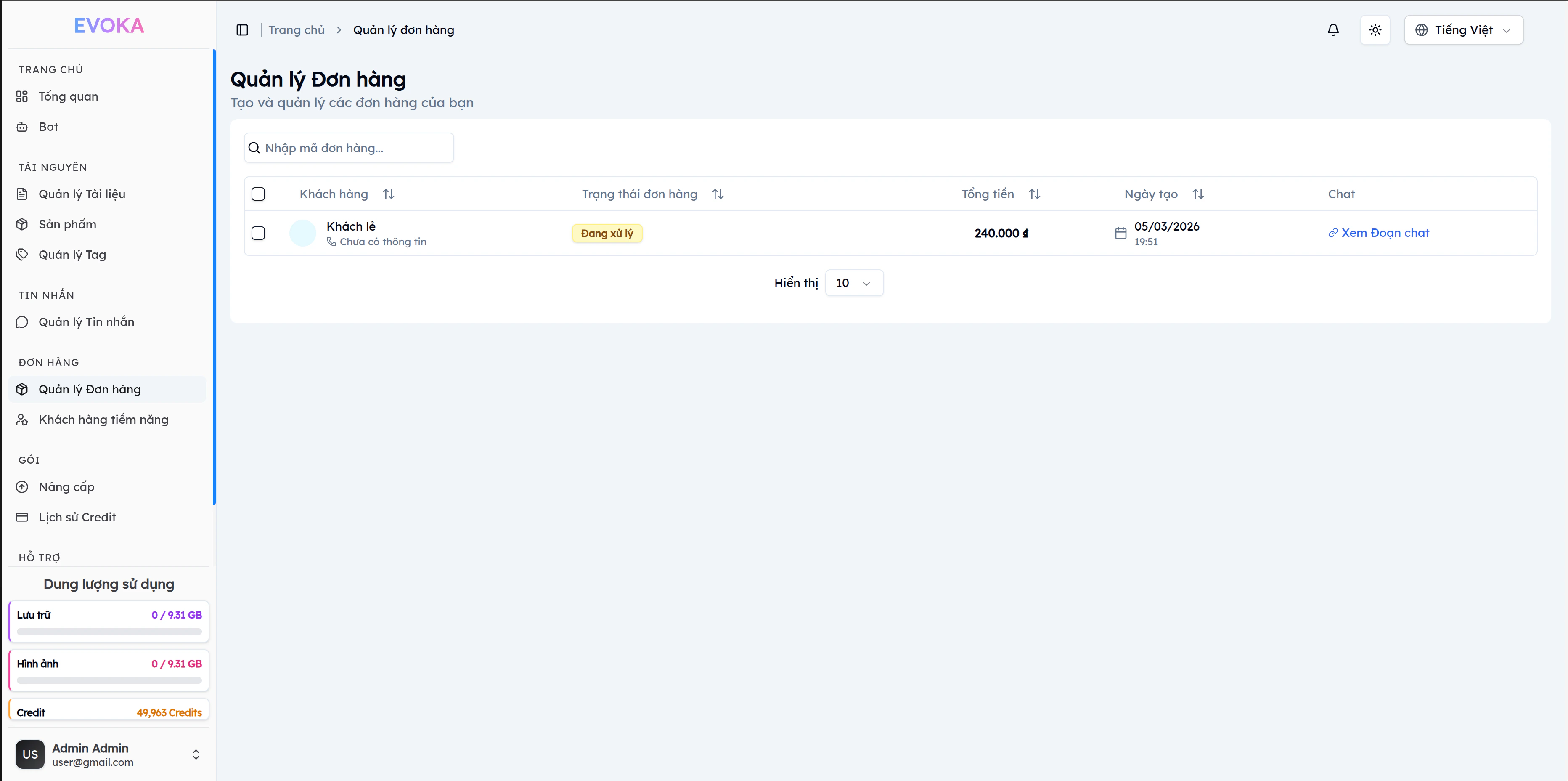This screenshot has width=1568, height=781.
Task: Click the Khách lẻ customer avatar
Action: pos(302,233)
